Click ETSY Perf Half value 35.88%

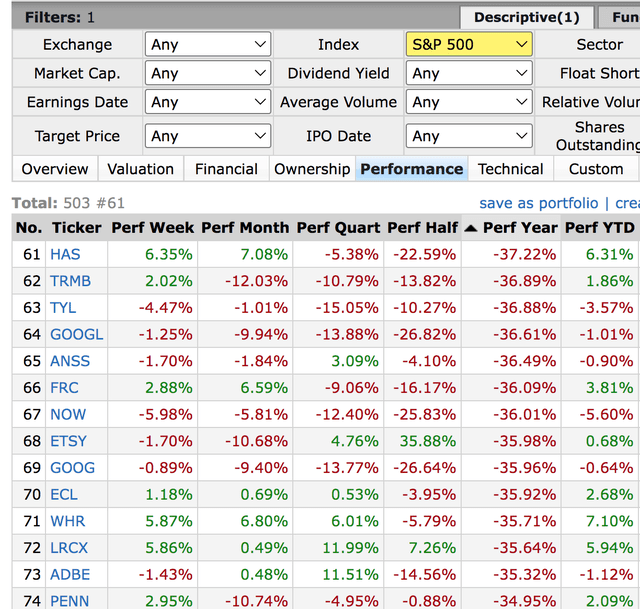pyautogui.click(x=428, y=441)
